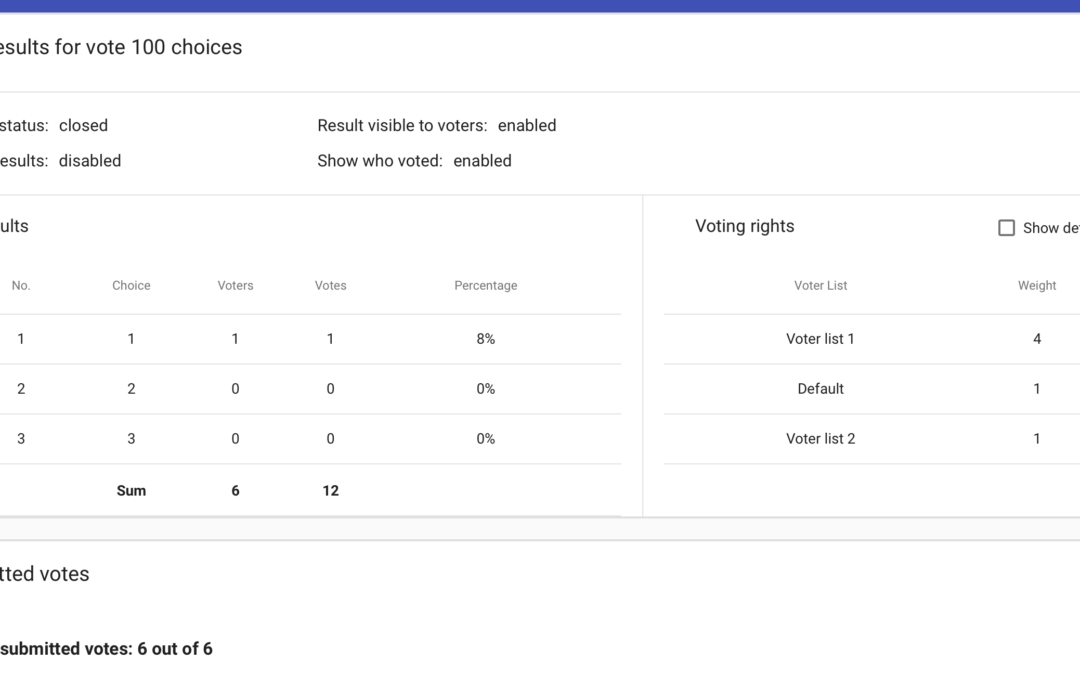This screenshot has width=1080, height=675.
Task: Click the Sum row label
Action: (x=131, y=491)
